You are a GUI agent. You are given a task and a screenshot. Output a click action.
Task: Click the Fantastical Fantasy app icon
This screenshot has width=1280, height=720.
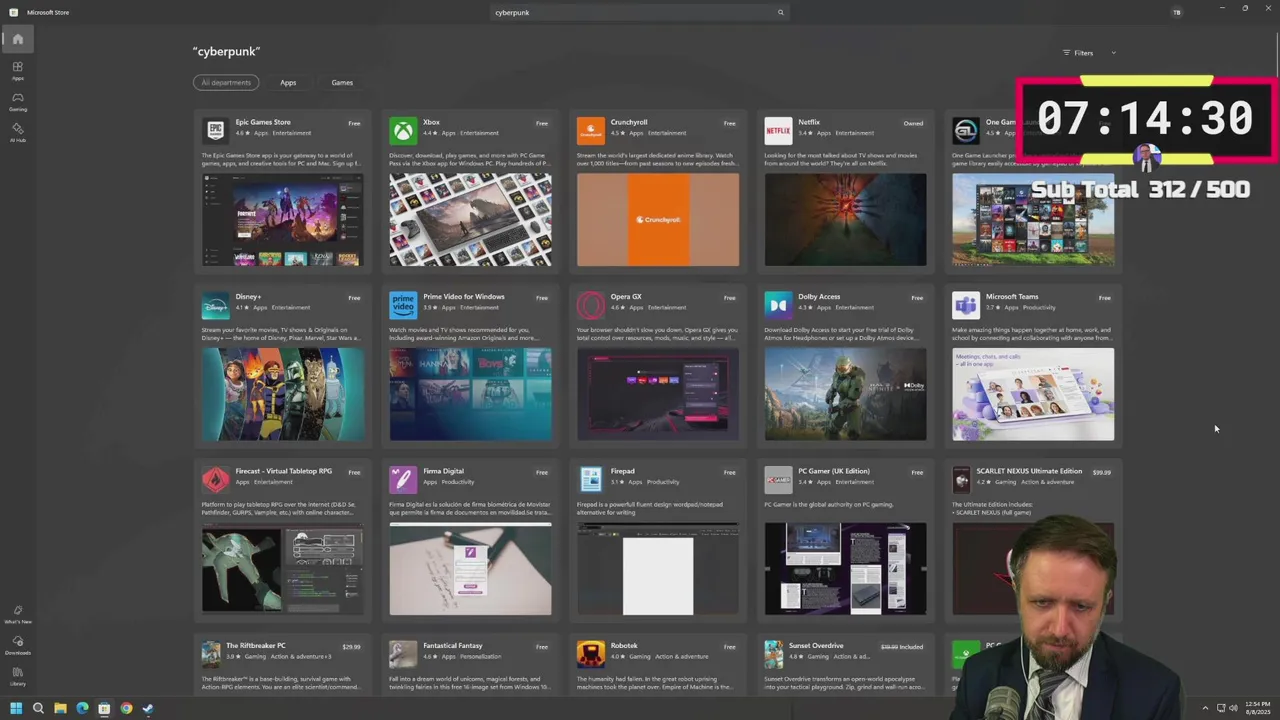[403, 654]
